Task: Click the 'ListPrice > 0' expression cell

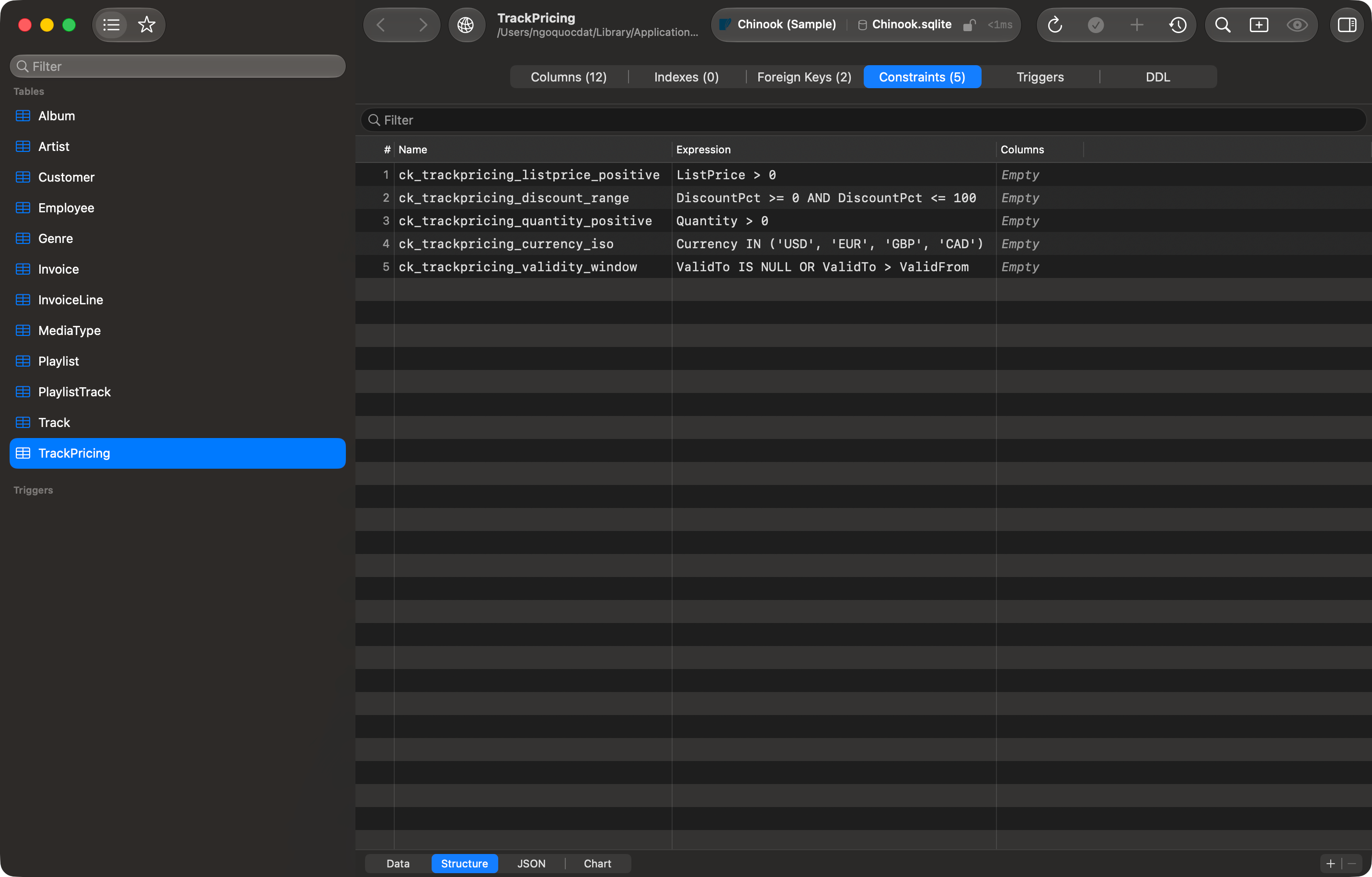Action: click(834, 175)
